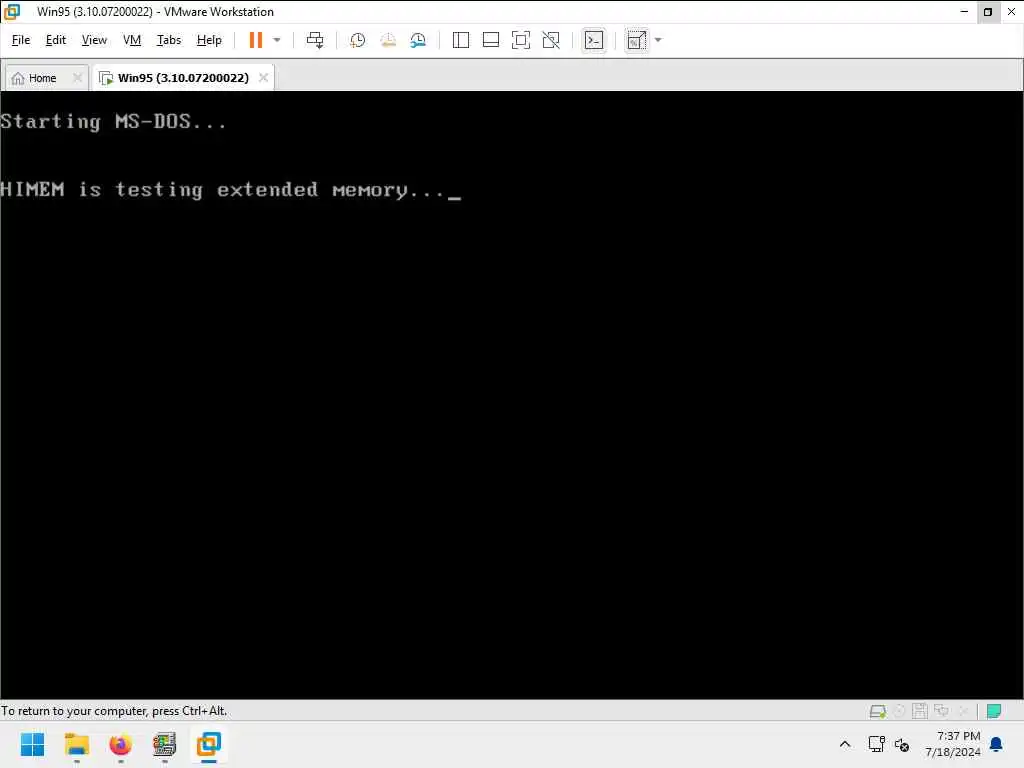Open the View menu

pos(94,40)
